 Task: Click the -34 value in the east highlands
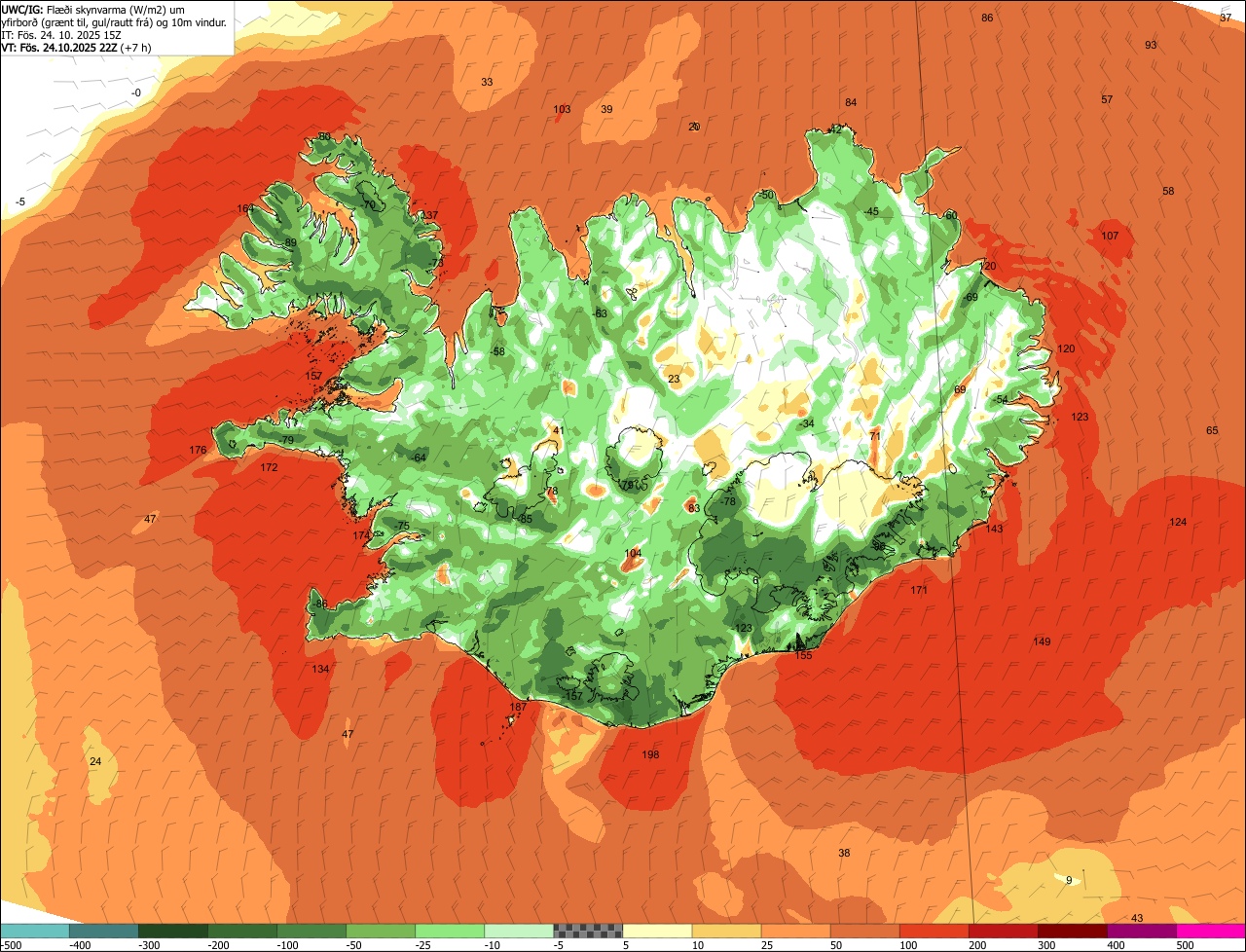pos(806,424)
